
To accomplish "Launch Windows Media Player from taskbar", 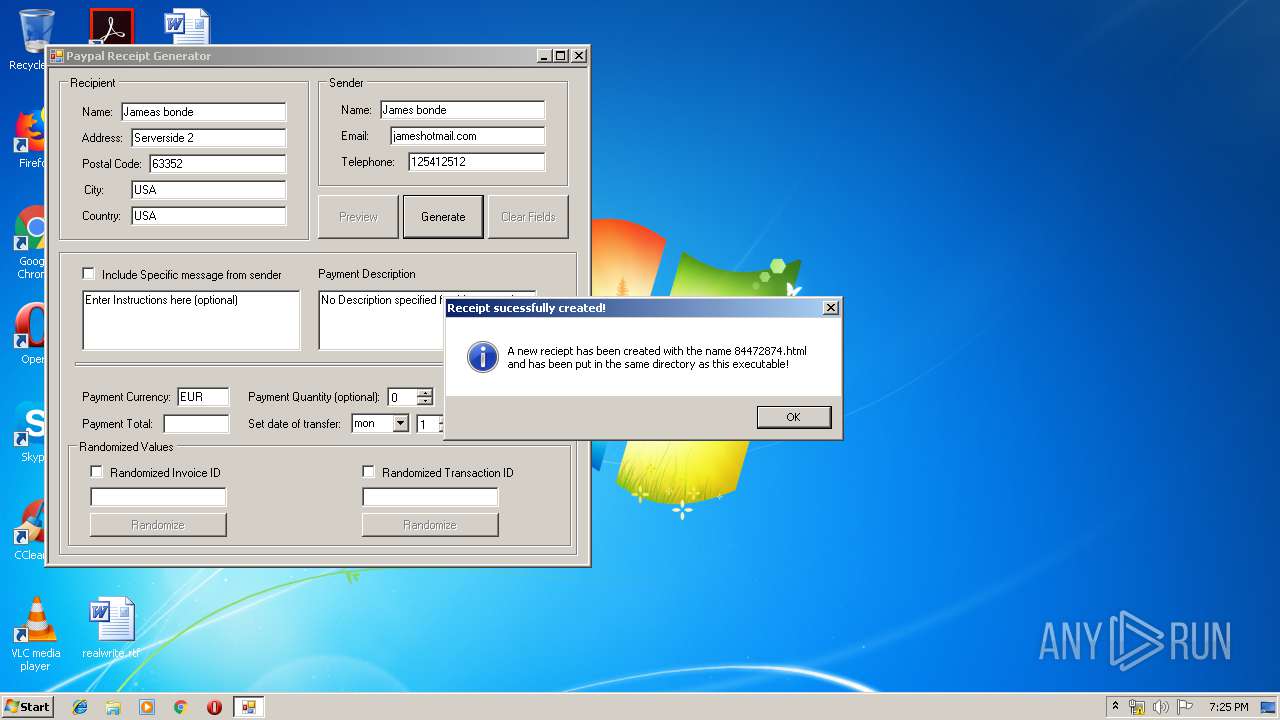I will click(x=147, y=707).
